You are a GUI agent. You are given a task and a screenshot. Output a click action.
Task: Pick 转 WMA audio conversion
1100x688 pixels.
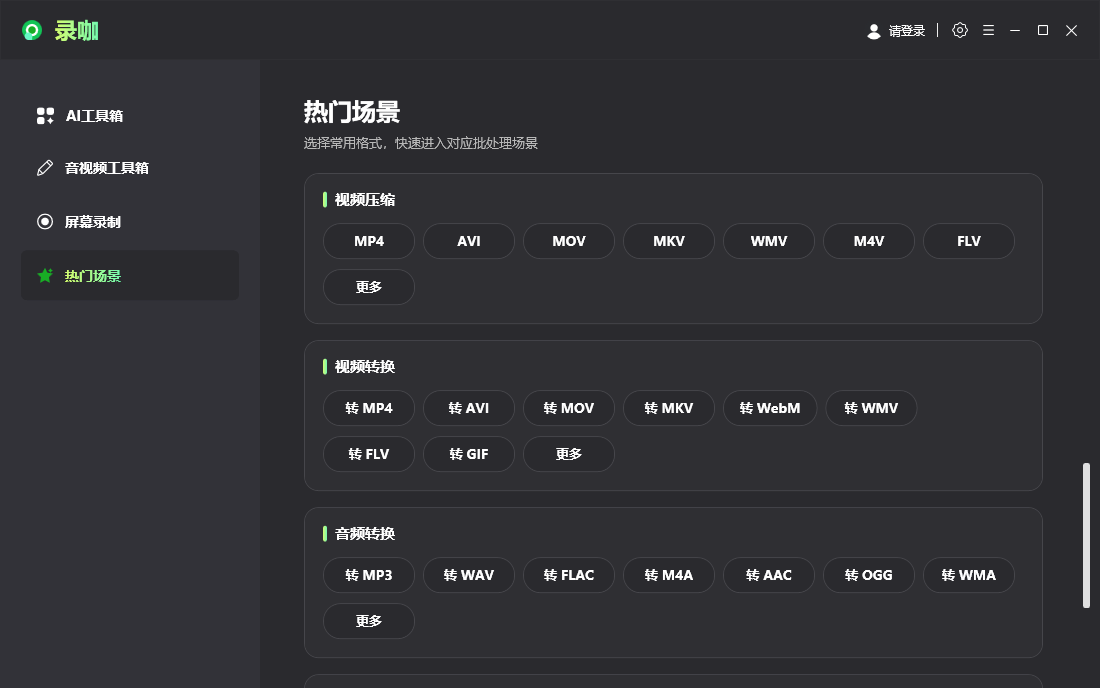coord(969,575)
